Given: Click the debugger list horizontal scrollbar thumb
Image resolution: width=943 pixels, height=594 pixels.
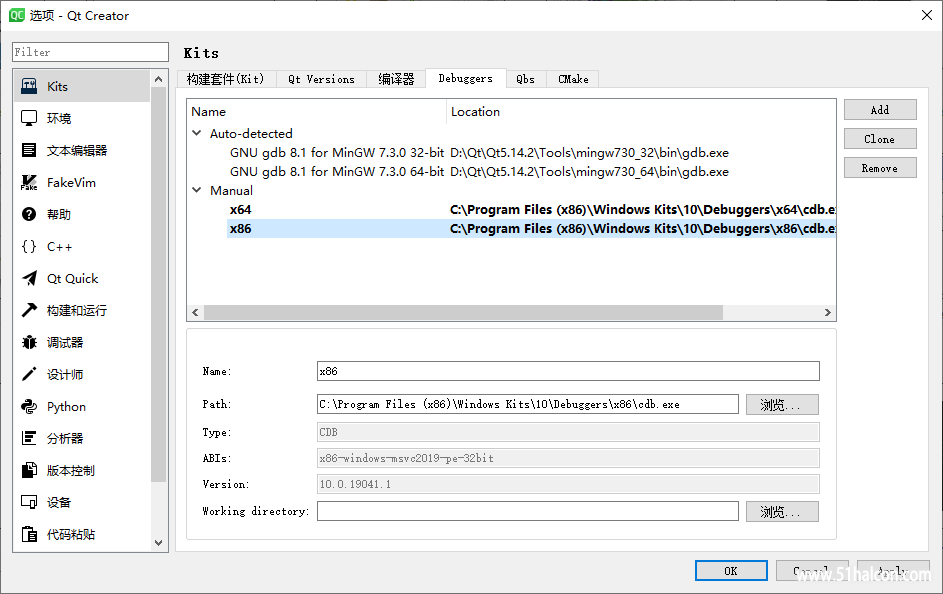Looking at the screenshot, I should click(463, 312).
